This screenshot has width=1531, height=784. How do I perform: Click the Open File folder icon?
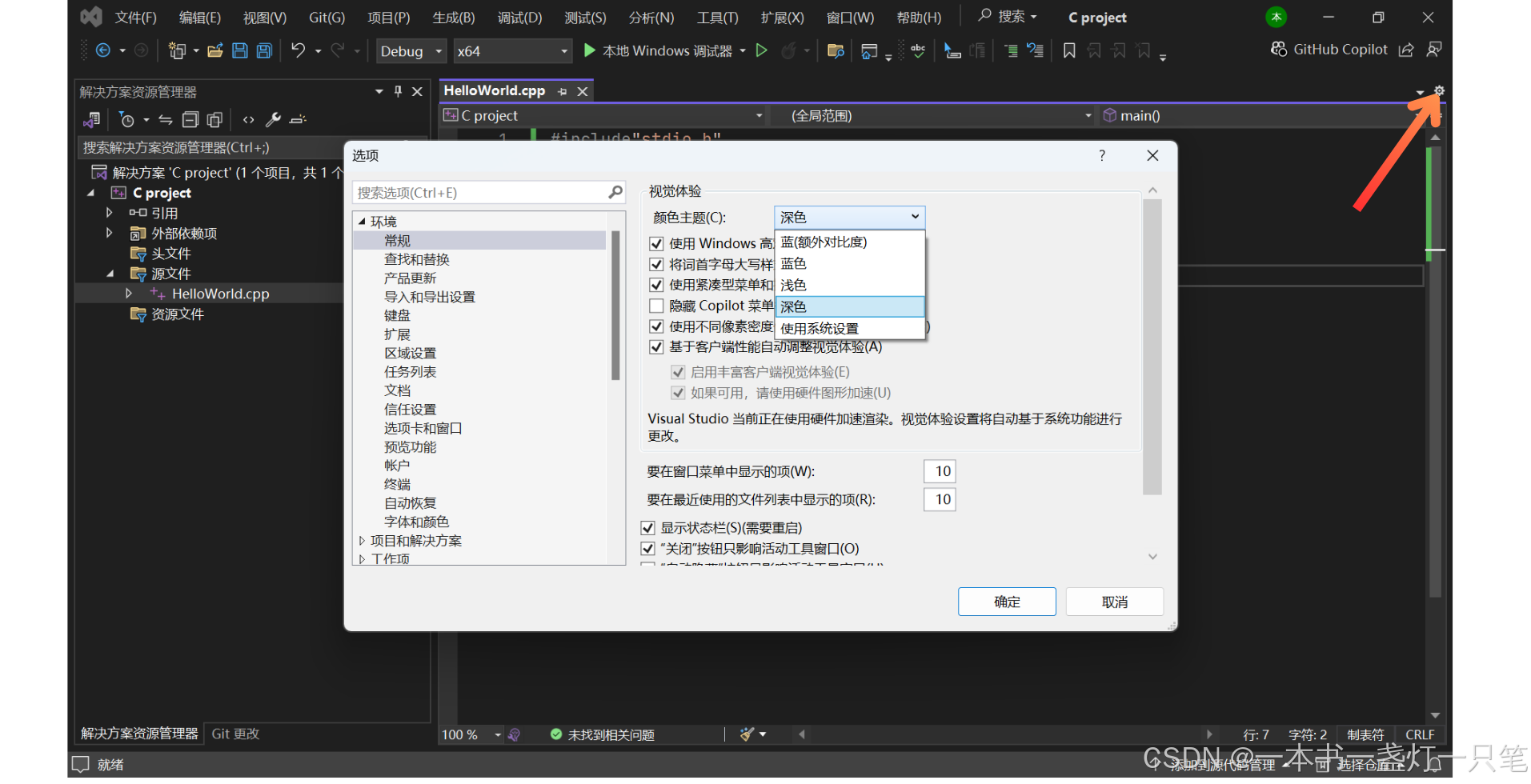click(214, 50)
